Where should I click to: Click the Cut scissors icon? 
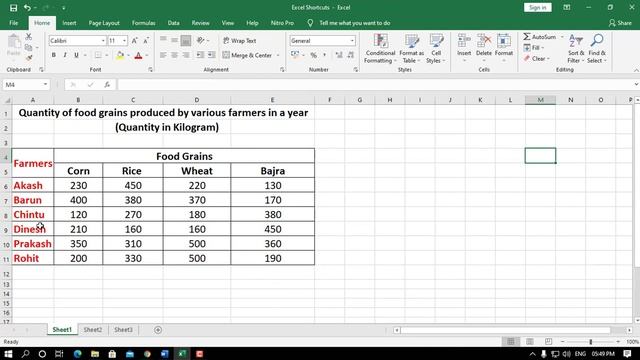[x=29, y=37]
